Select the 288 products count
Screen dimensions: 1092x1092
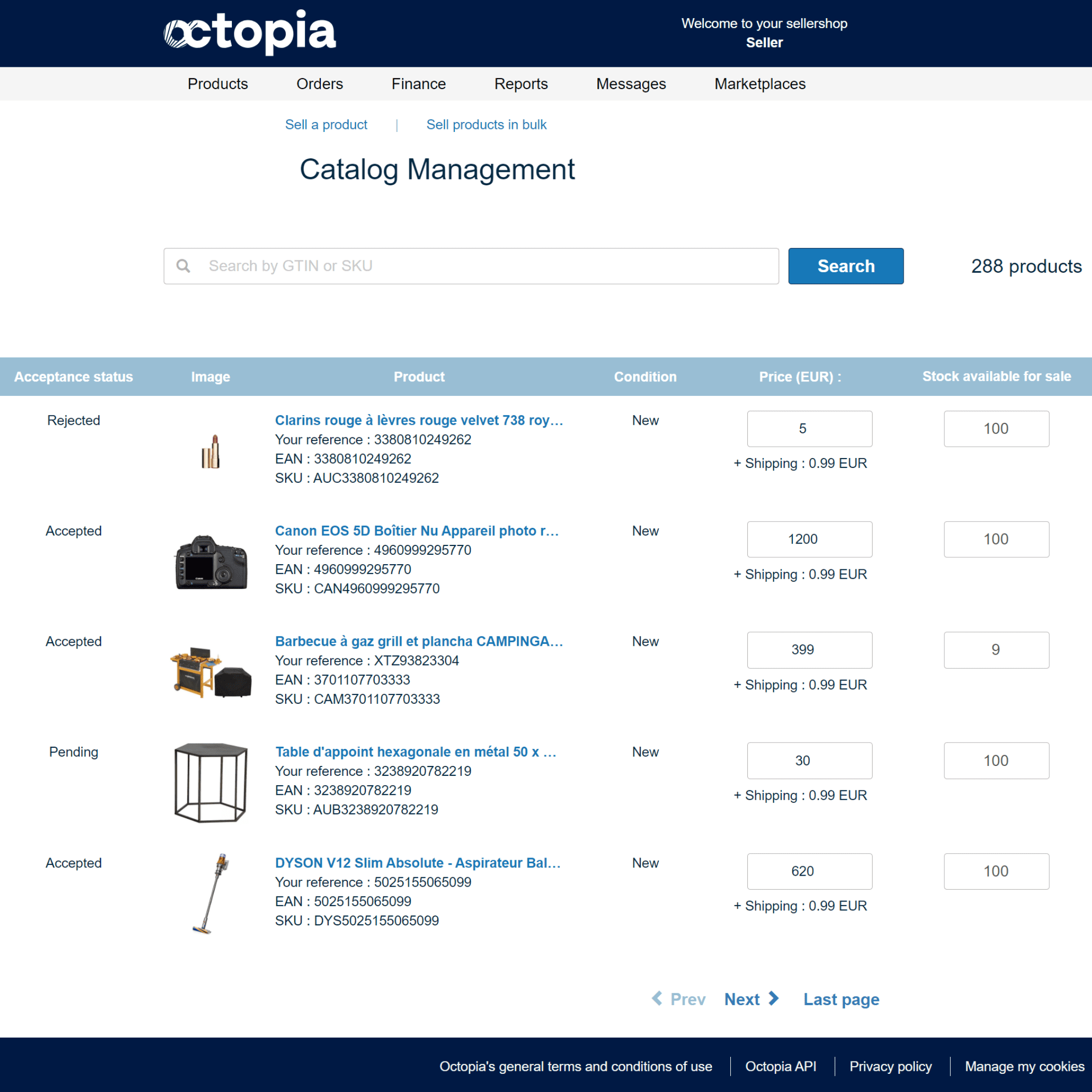pos(1026,265)
